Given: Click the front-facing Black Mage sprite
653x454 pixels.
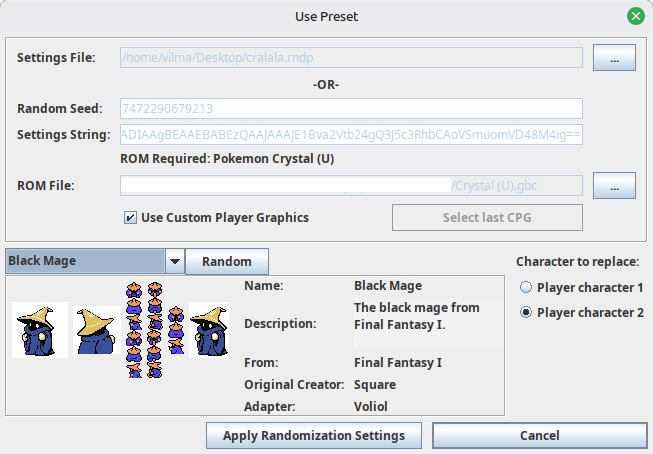Looking at the screenshot, I should click(x=40, y=330).
